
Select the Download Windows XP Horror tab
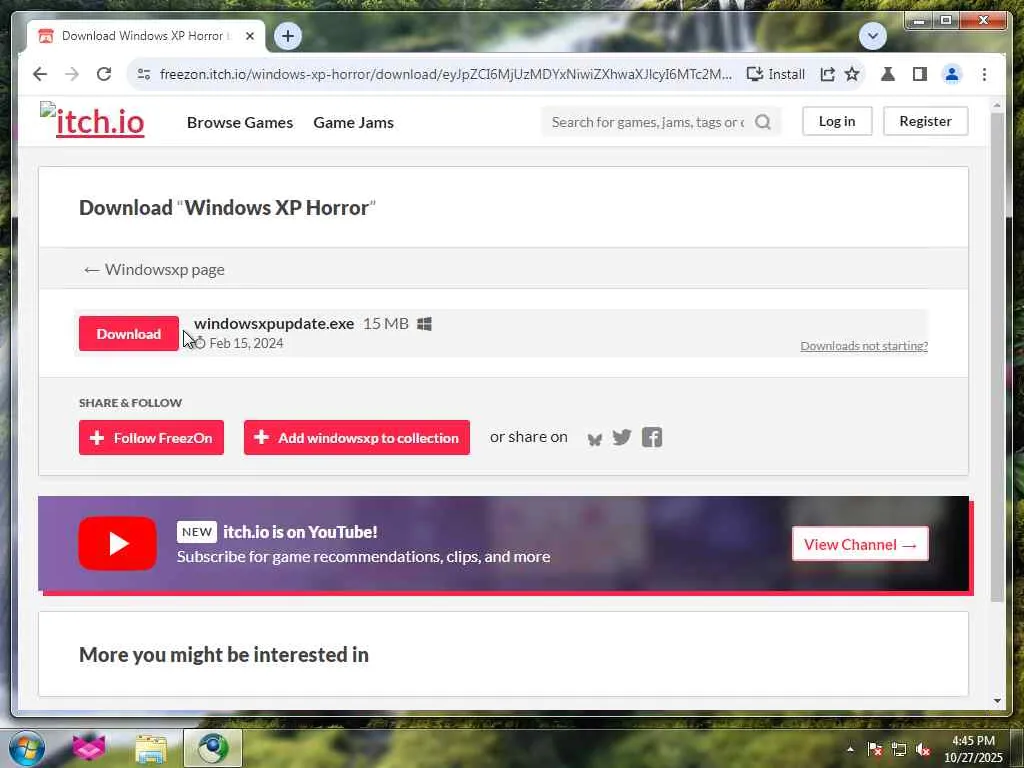[x=146, y=36]
